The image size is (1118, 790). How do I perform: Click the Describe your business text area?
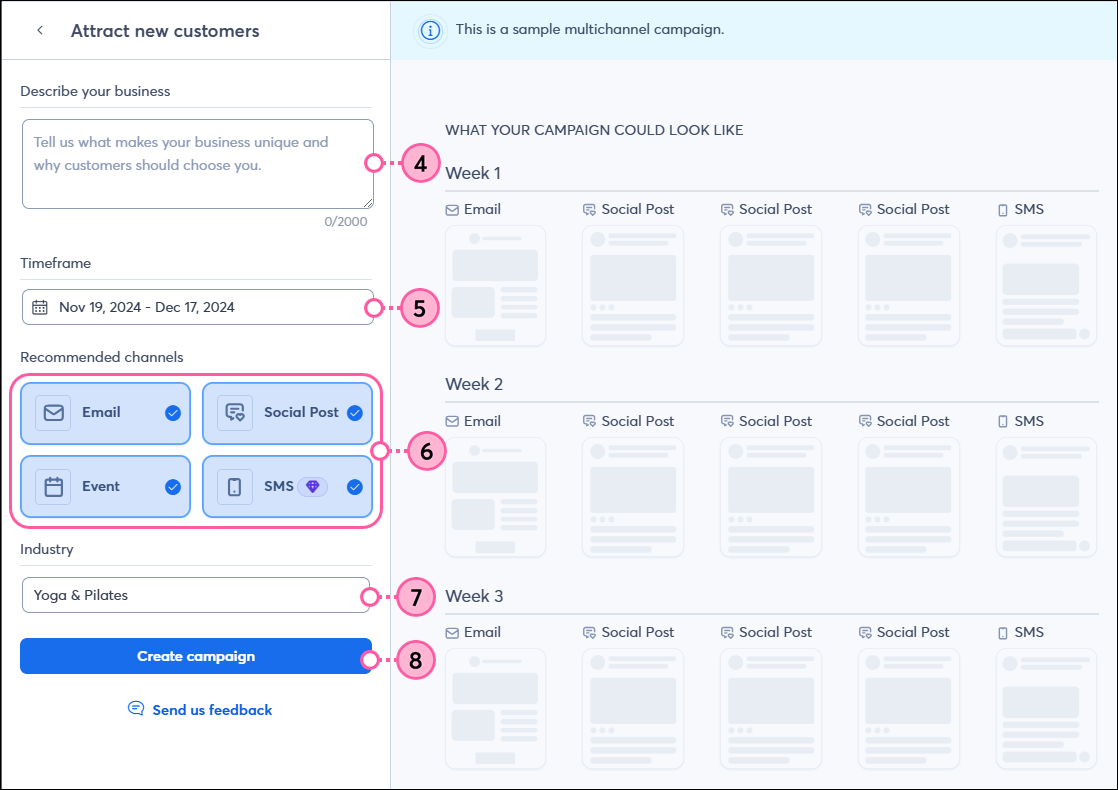198,164
